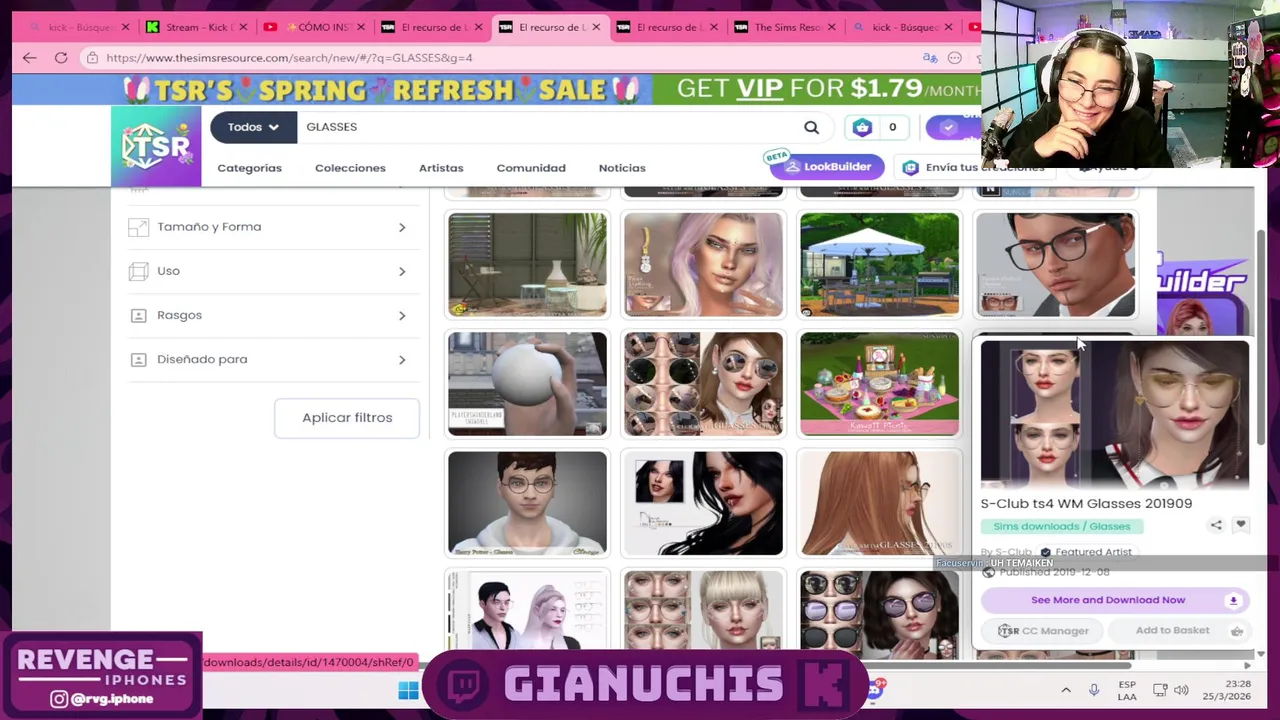
Task: Show hidden tray icons chevron
Action: click(1066, 690)
